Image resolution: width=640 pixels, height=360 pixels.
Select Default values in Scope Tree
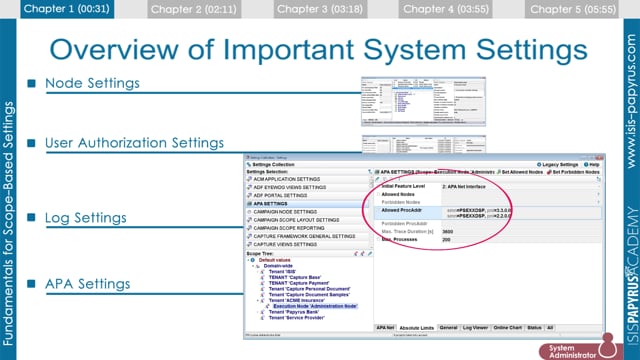pos(274,260)
